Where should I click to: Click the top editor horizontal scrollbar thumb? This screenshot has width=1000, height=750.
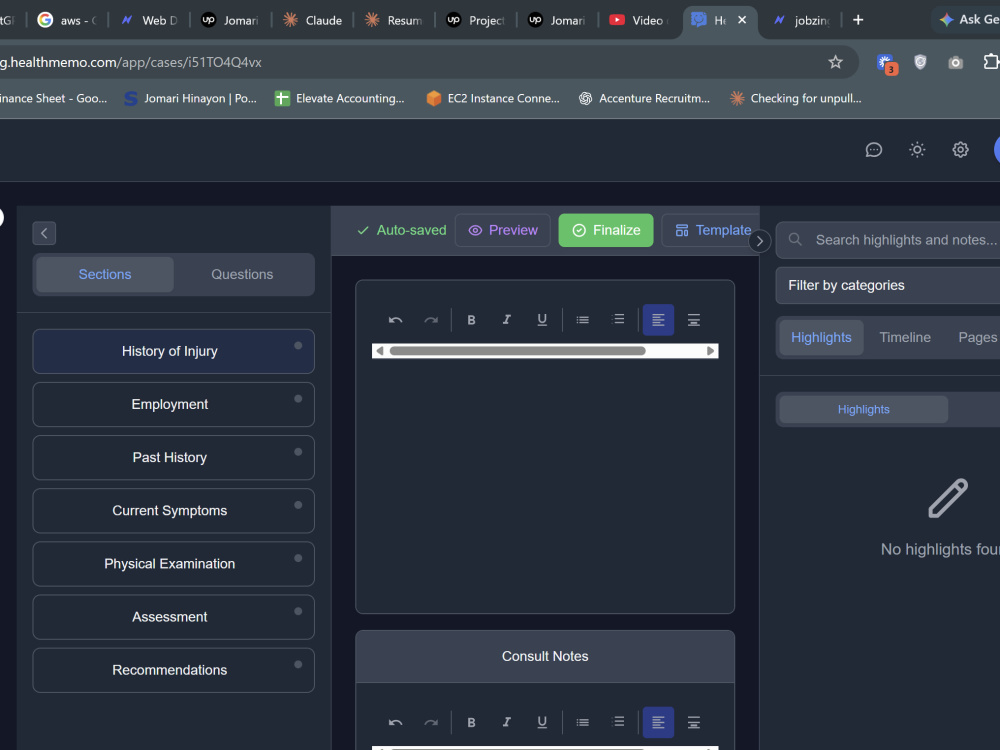pos(517,351)
